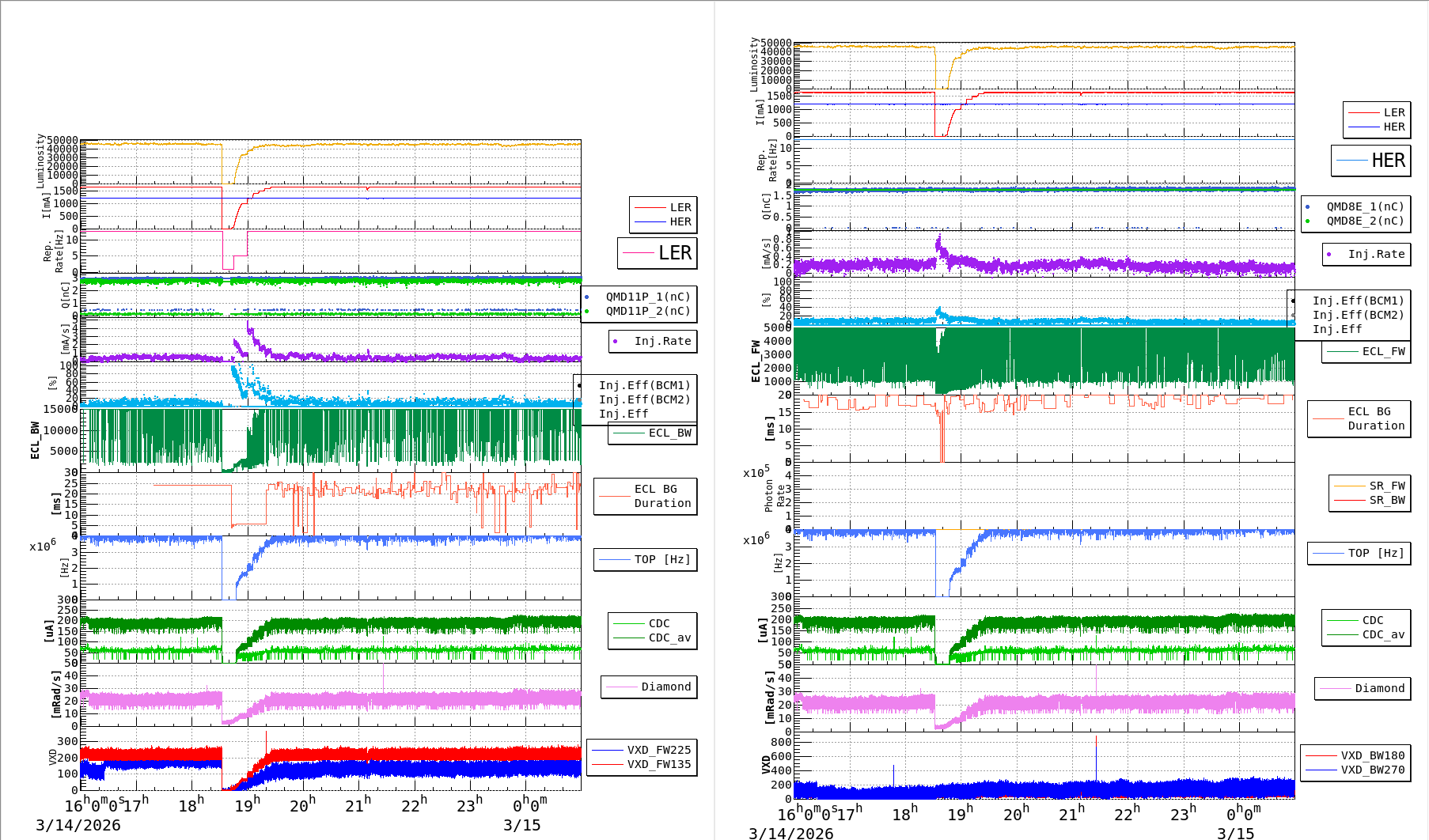Viewport: 1429px width, 840px height.
Task: Click the 3/14/2026 date label under LER plot
Action: tap(78, 825)
